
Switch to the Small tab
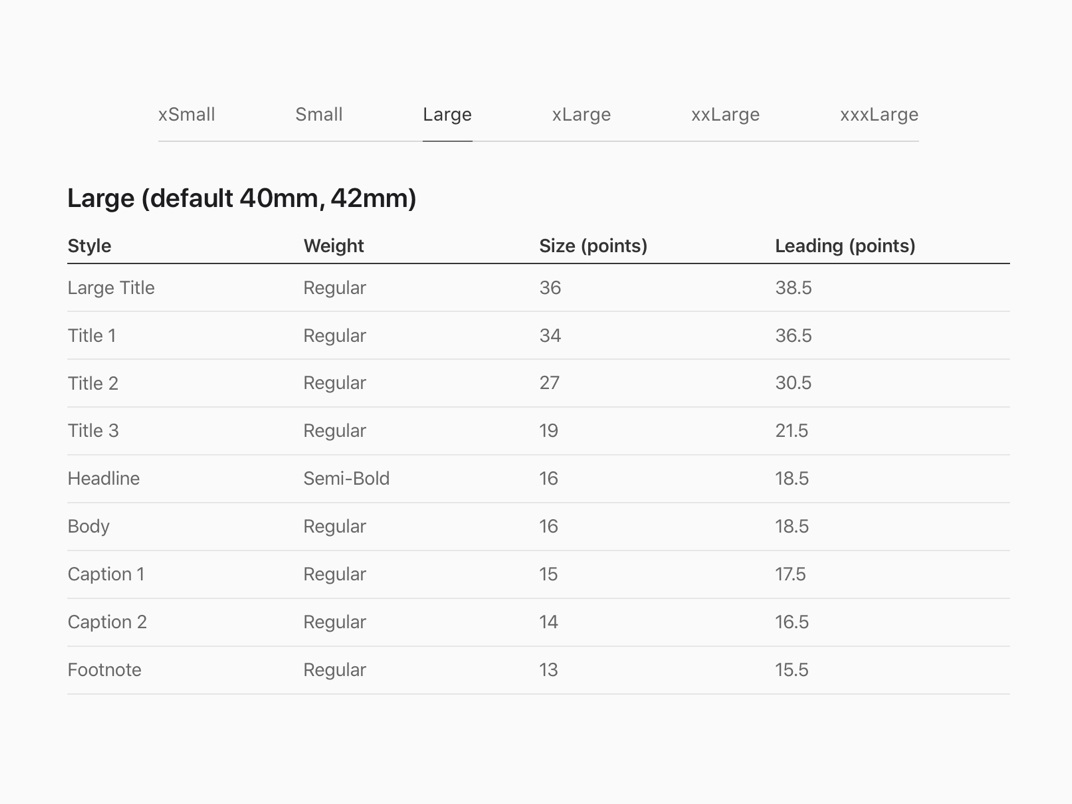pyautogui.click(x=319, y=114)
